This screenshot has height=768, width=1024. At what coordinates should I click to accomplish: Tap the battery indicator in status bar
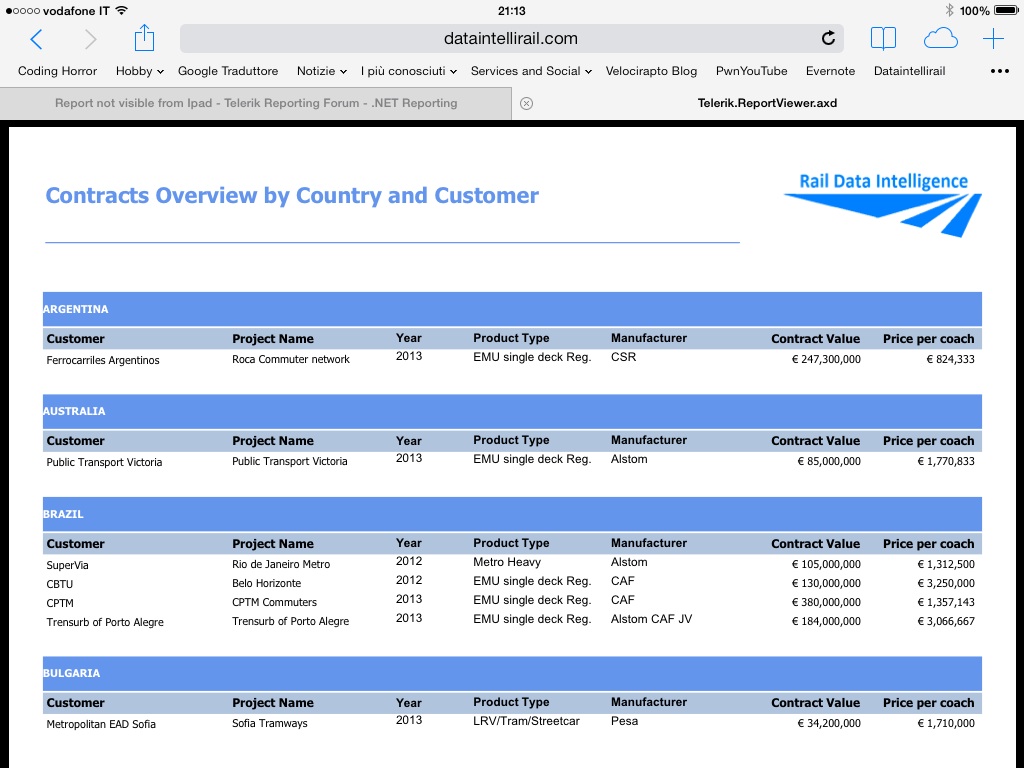pos(1006,10)
